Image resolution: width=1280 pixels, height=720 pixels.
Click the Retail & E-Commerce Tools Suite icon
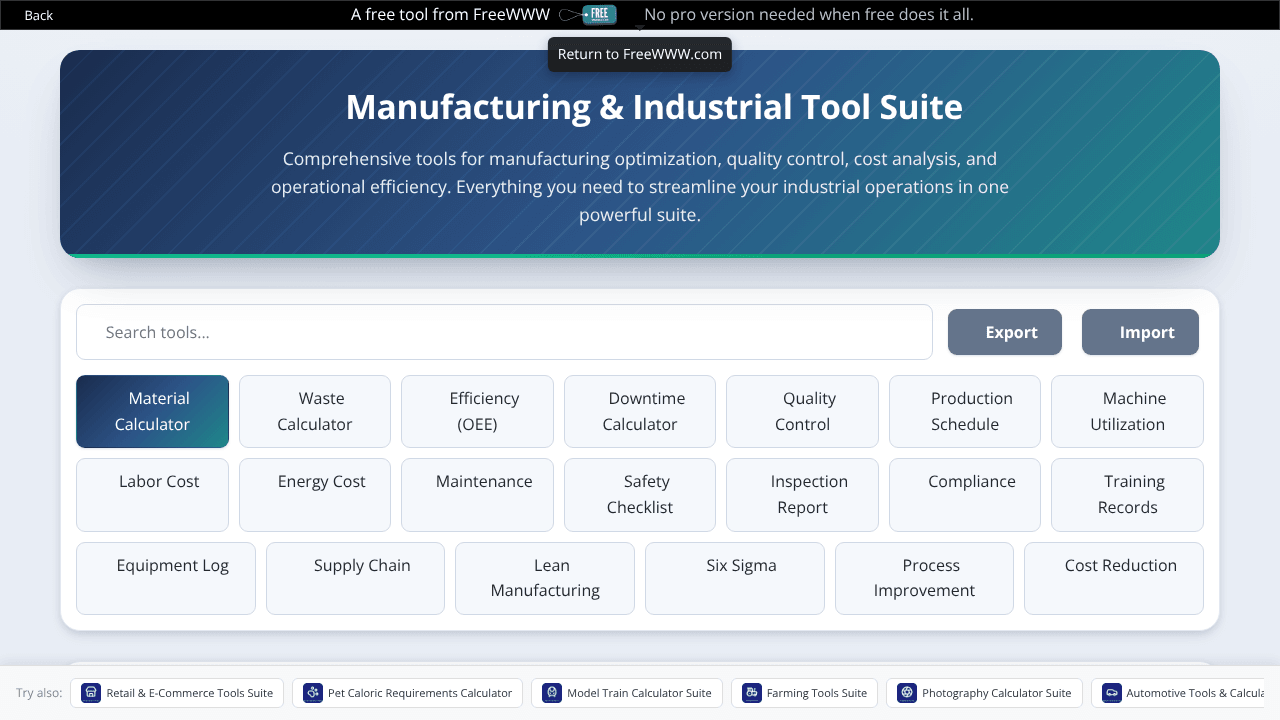coord(91,693)
